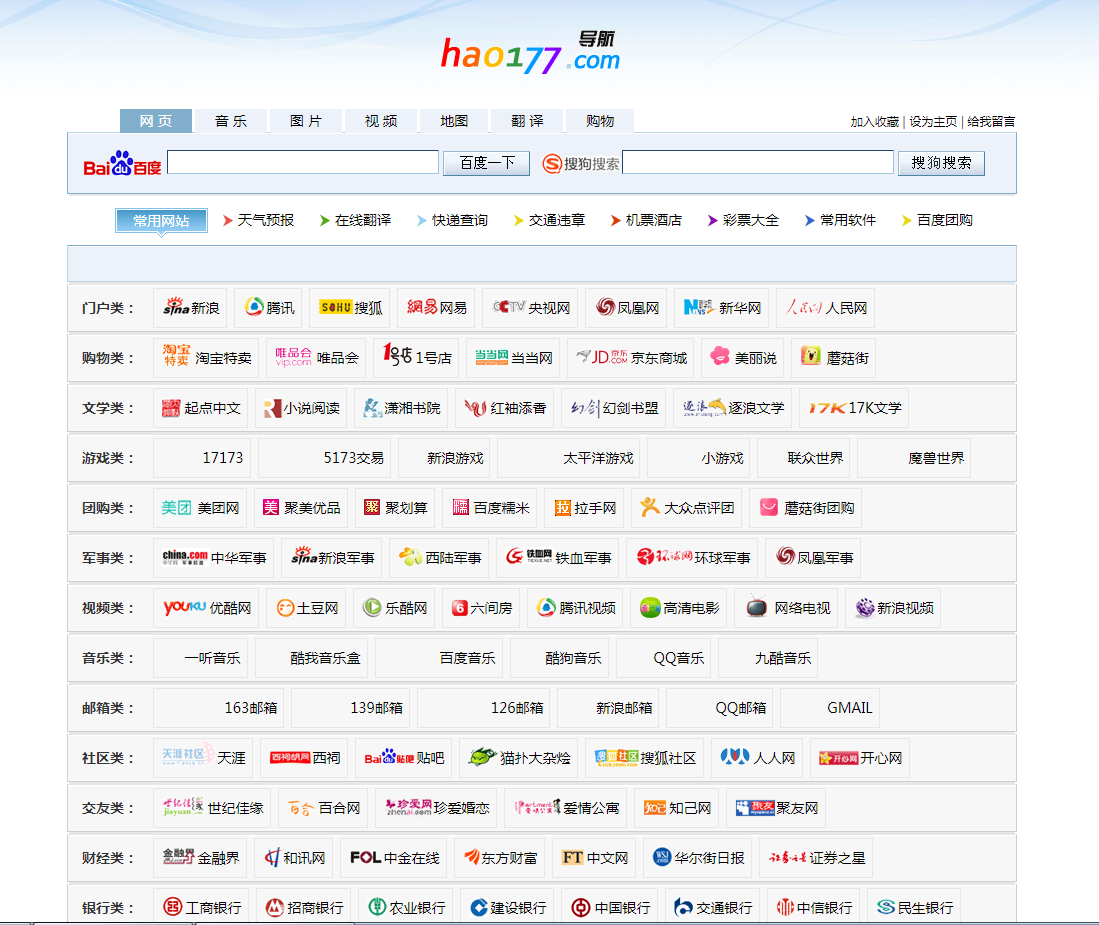Screen dimensions: 1099x925
Task: Open the JD 京东商城 logo link
Action: 602,357
